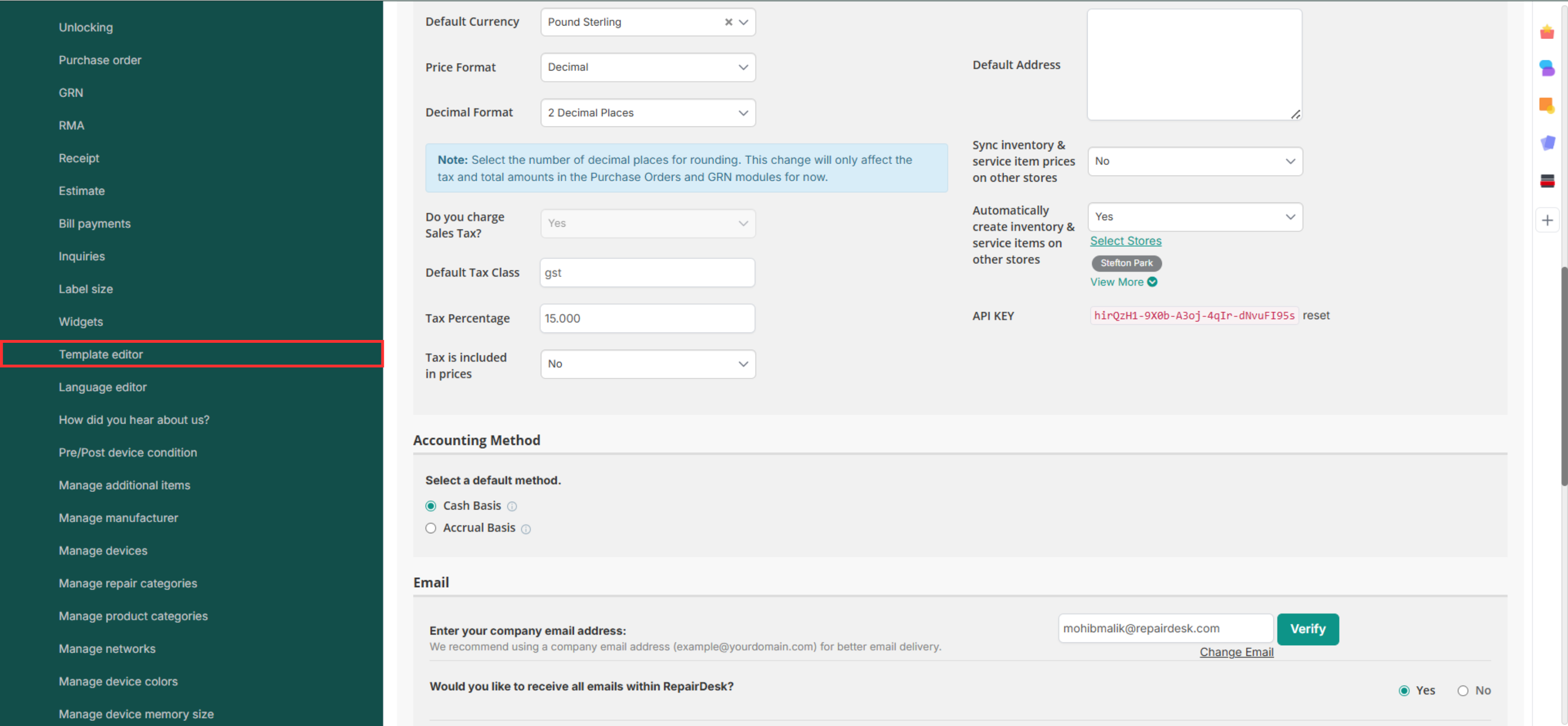The height and width of the screenshot is (726, 1568).
Task: Open Pre/Post device condition settings
Action: click(x=128, y=452)
